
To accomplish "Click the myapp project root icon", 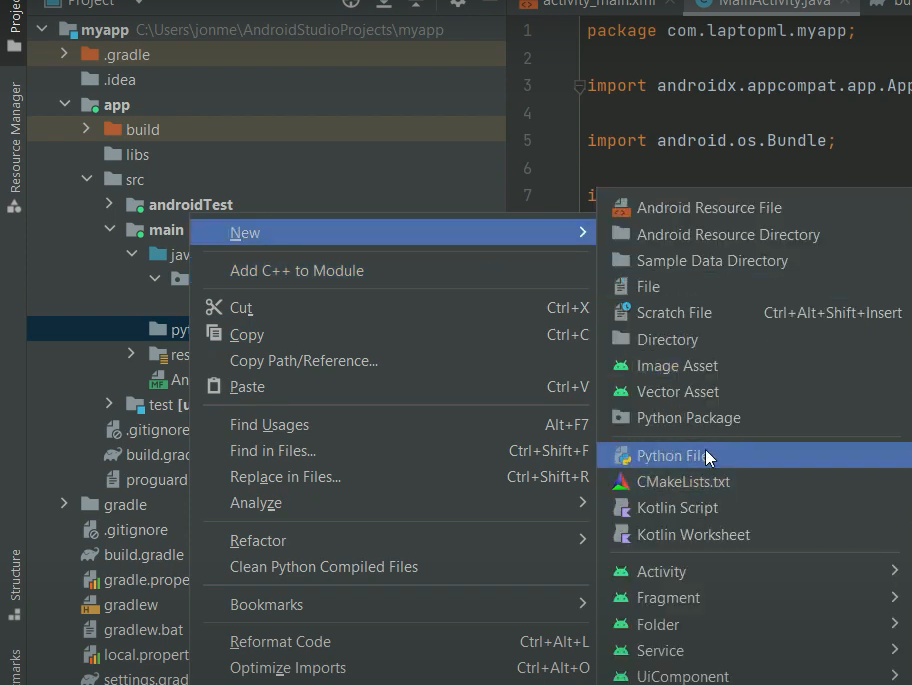I will (68, 30).
